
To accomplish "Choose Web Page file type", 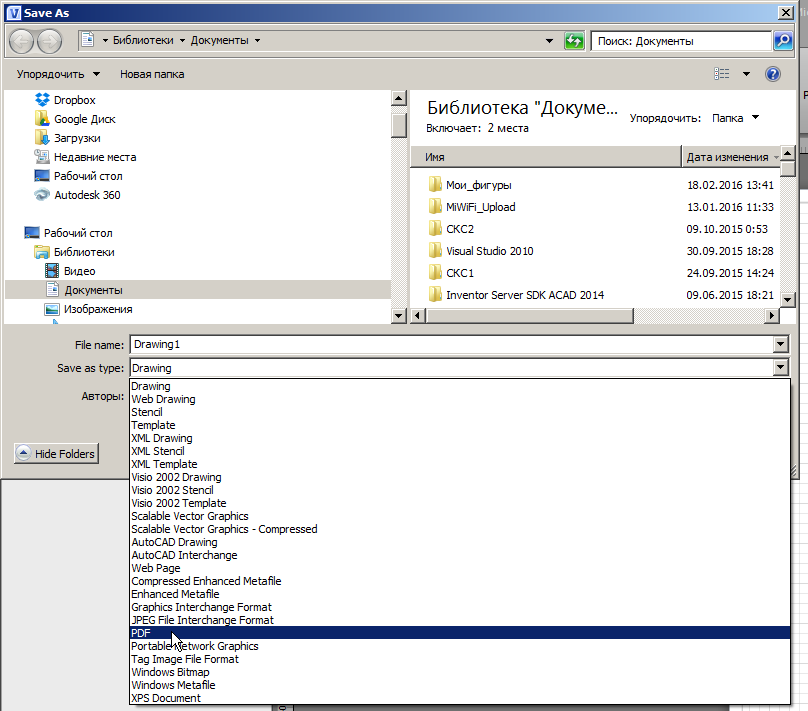I will coord(460,568).
